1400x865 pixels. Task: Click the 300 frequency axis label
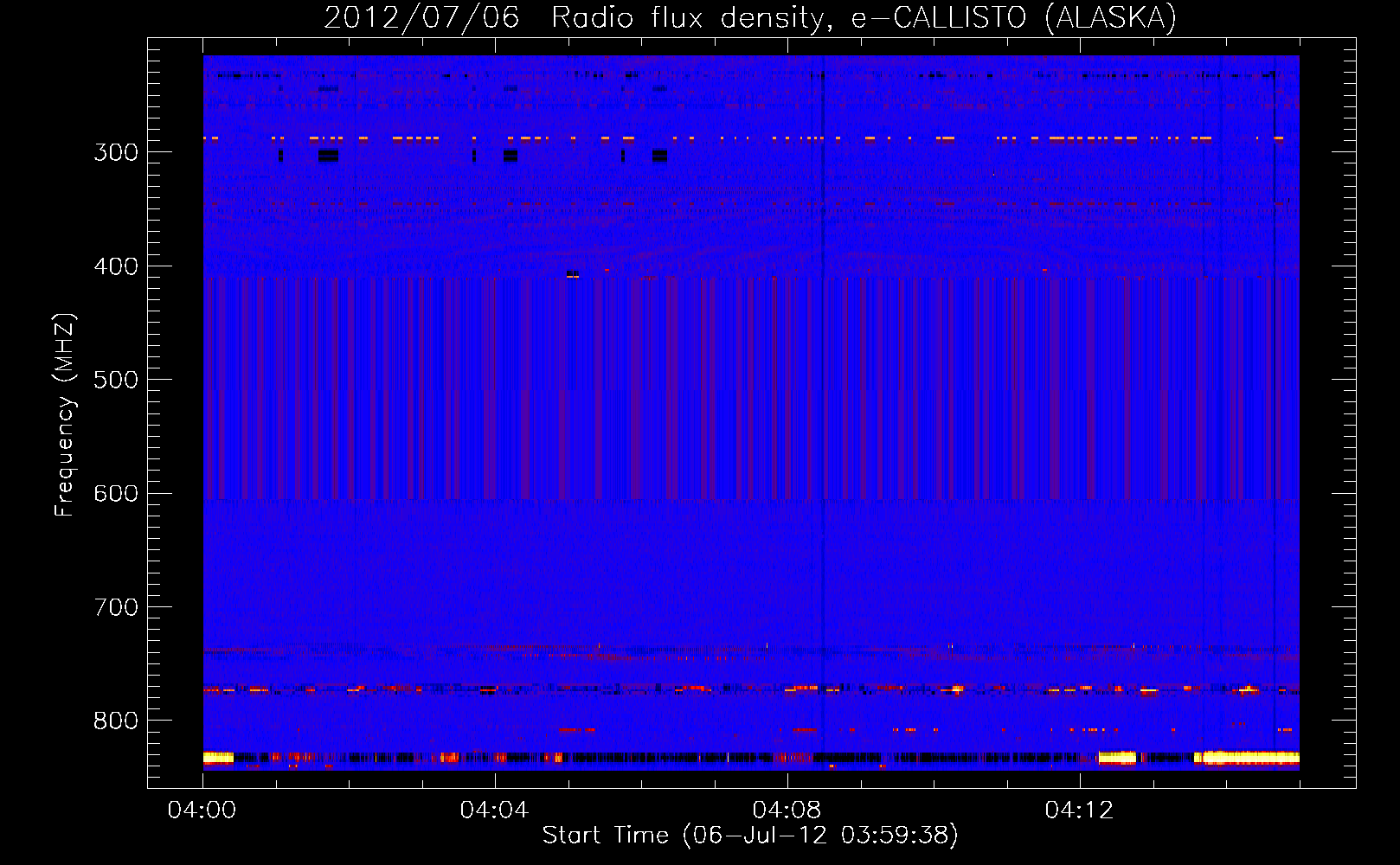click(116, 152)
